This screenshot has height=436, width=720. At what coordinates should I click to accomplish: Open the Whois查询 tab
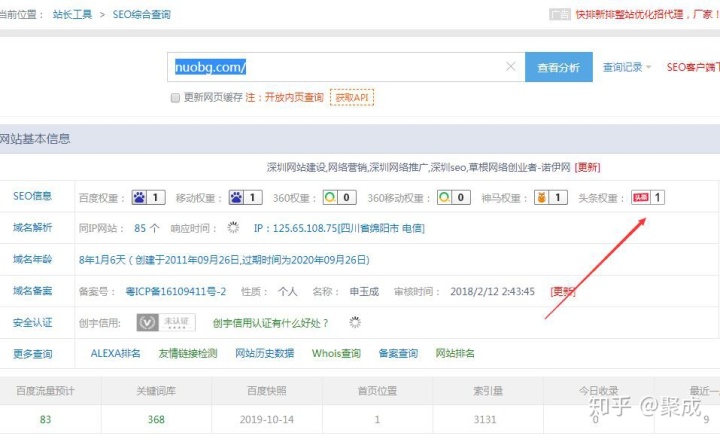click(336, 353)
